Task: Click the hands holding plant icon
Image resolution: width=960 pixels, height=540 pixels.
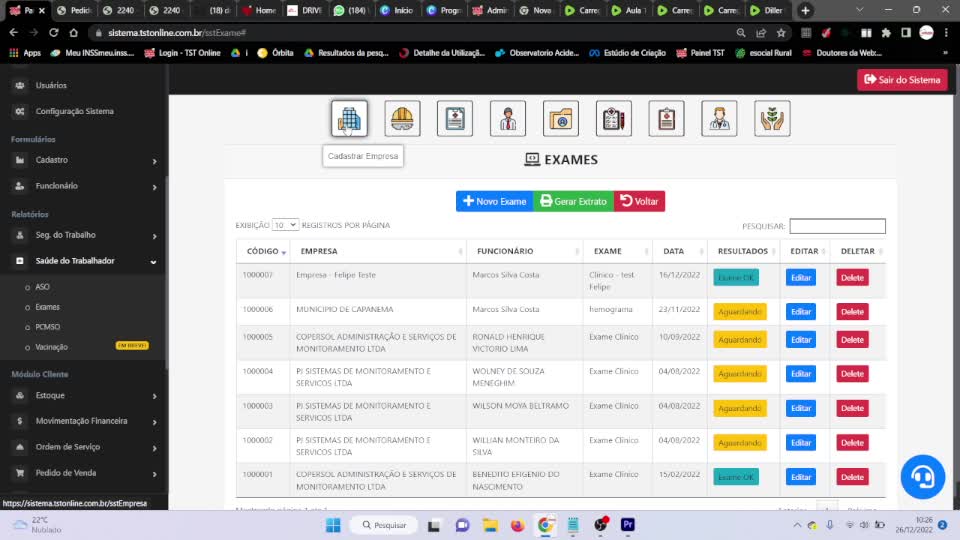Action: 772,118
